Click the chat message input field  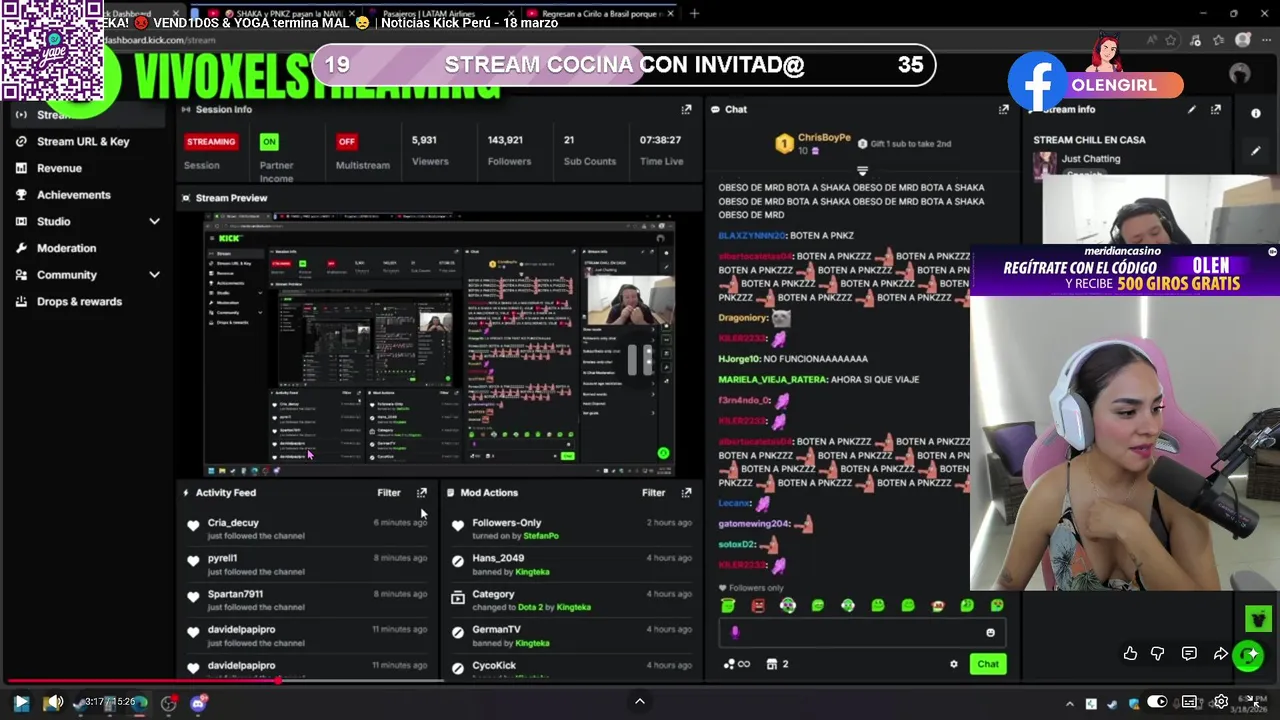(x=860, y=632)
